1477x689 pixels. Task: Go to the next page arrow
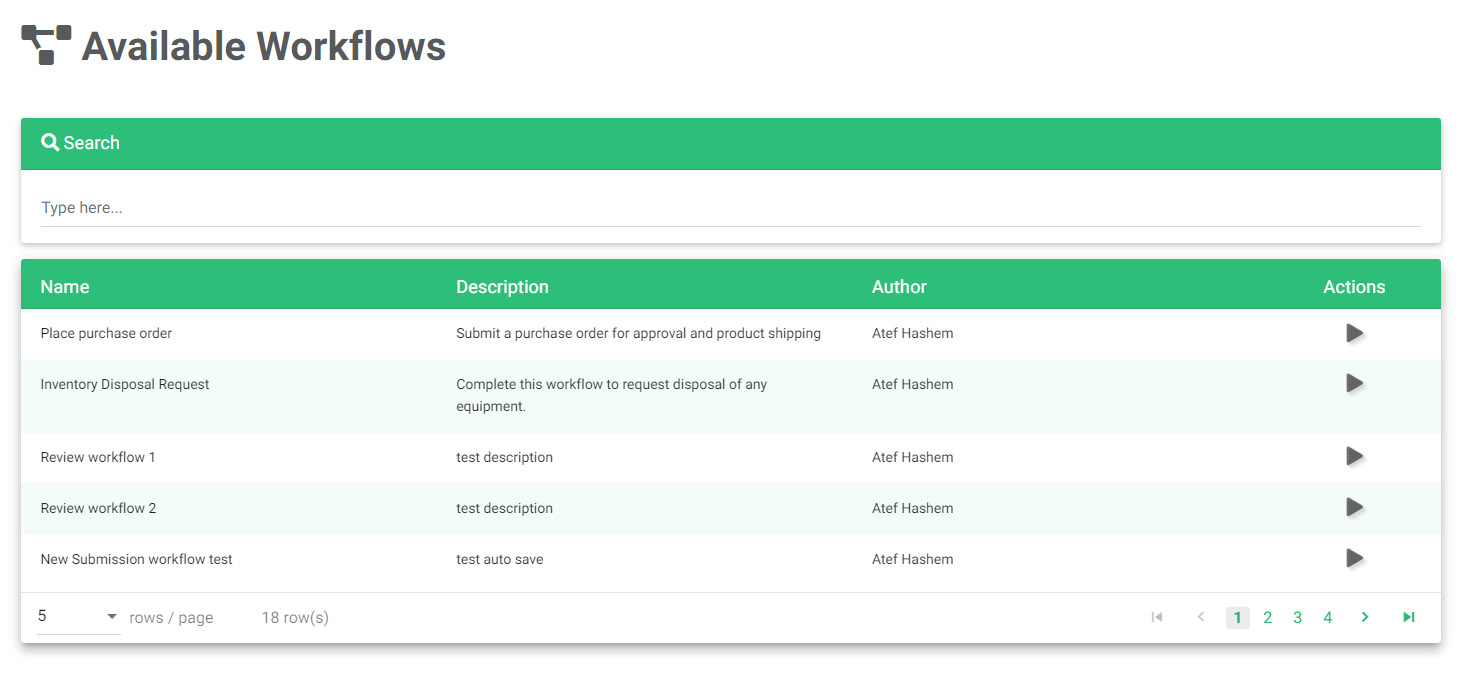point(1365,617)
